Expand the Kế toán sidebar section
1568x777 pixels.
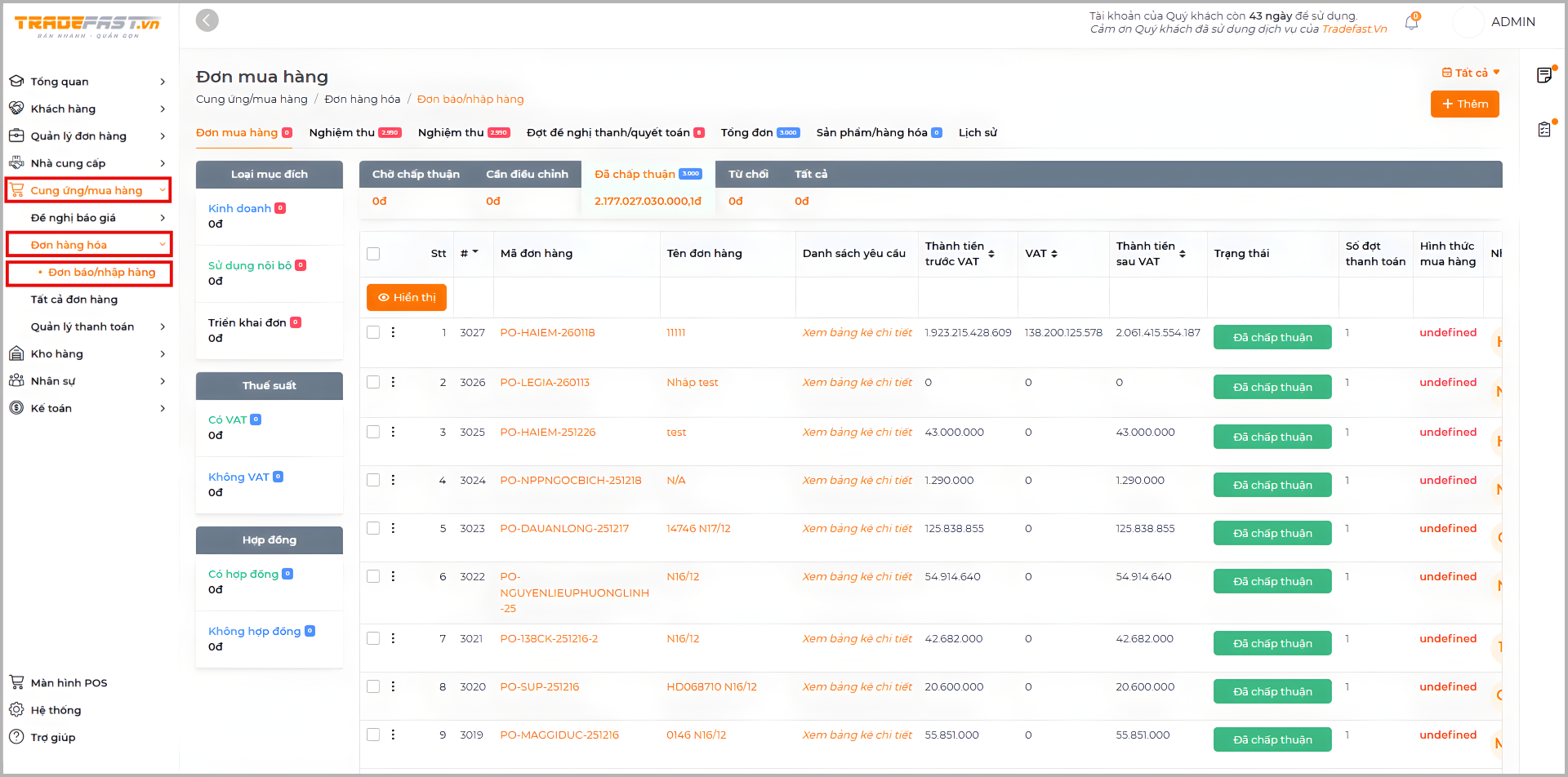tap(87, 408)
